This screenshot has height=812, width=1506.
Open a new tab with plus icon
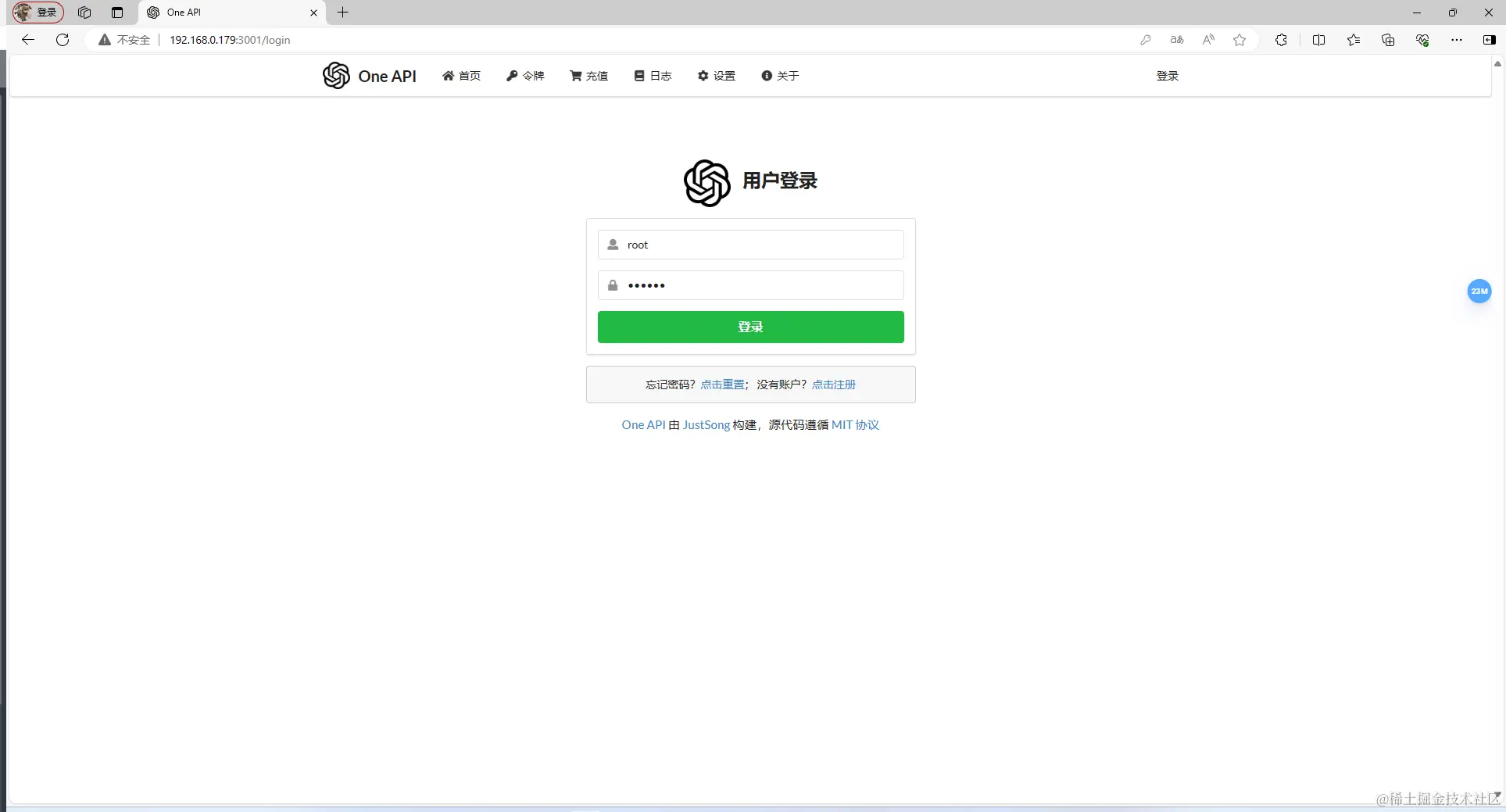(x=342, y=13)
